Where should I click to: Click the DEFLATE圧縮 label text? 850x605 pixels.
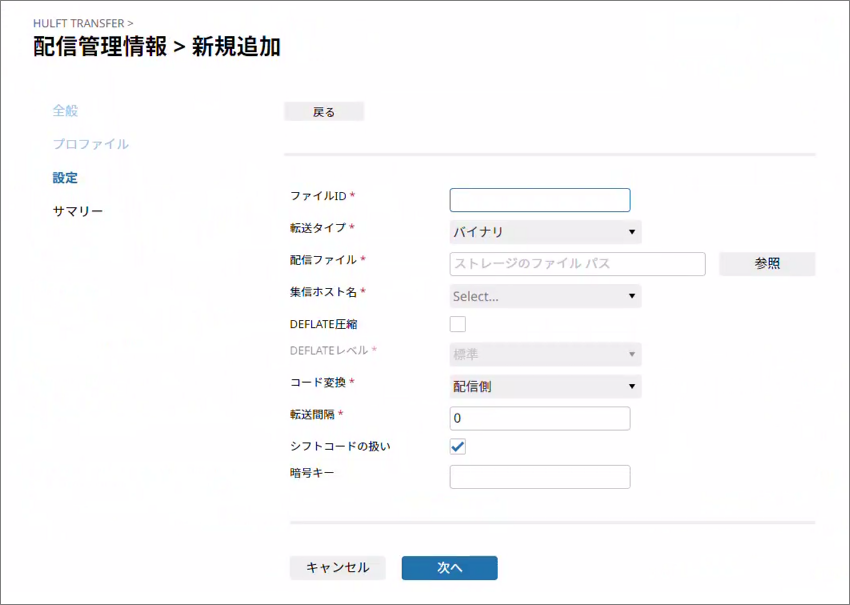click(325, 324)
